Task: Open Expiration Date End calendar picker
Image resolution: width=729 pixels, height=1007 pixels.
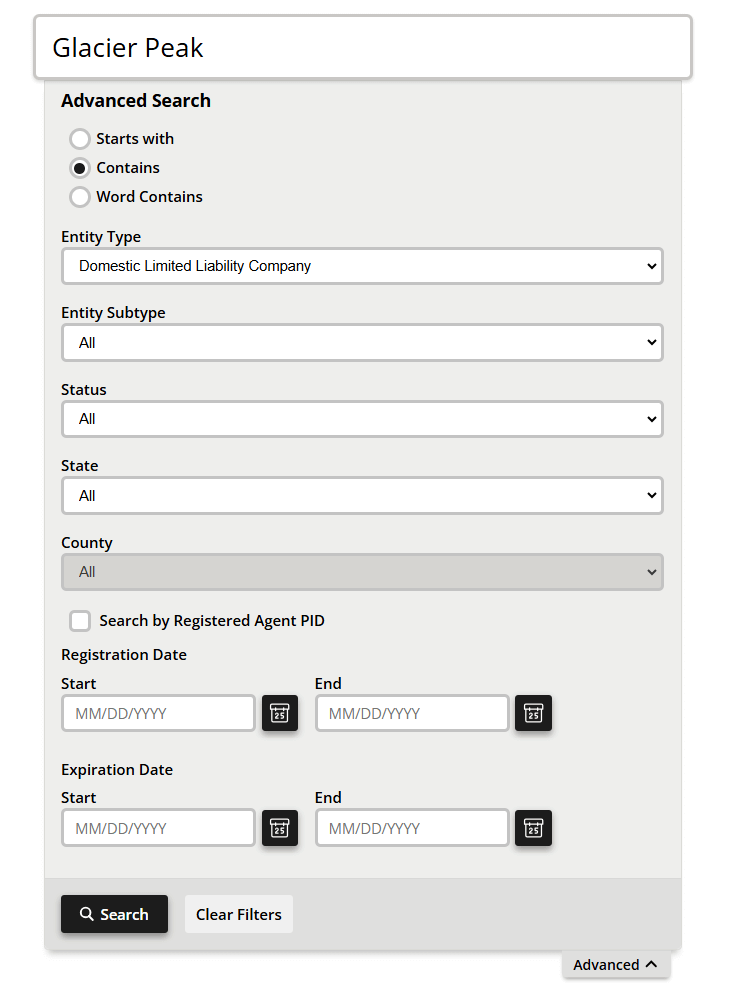Action: click(533, 828)
